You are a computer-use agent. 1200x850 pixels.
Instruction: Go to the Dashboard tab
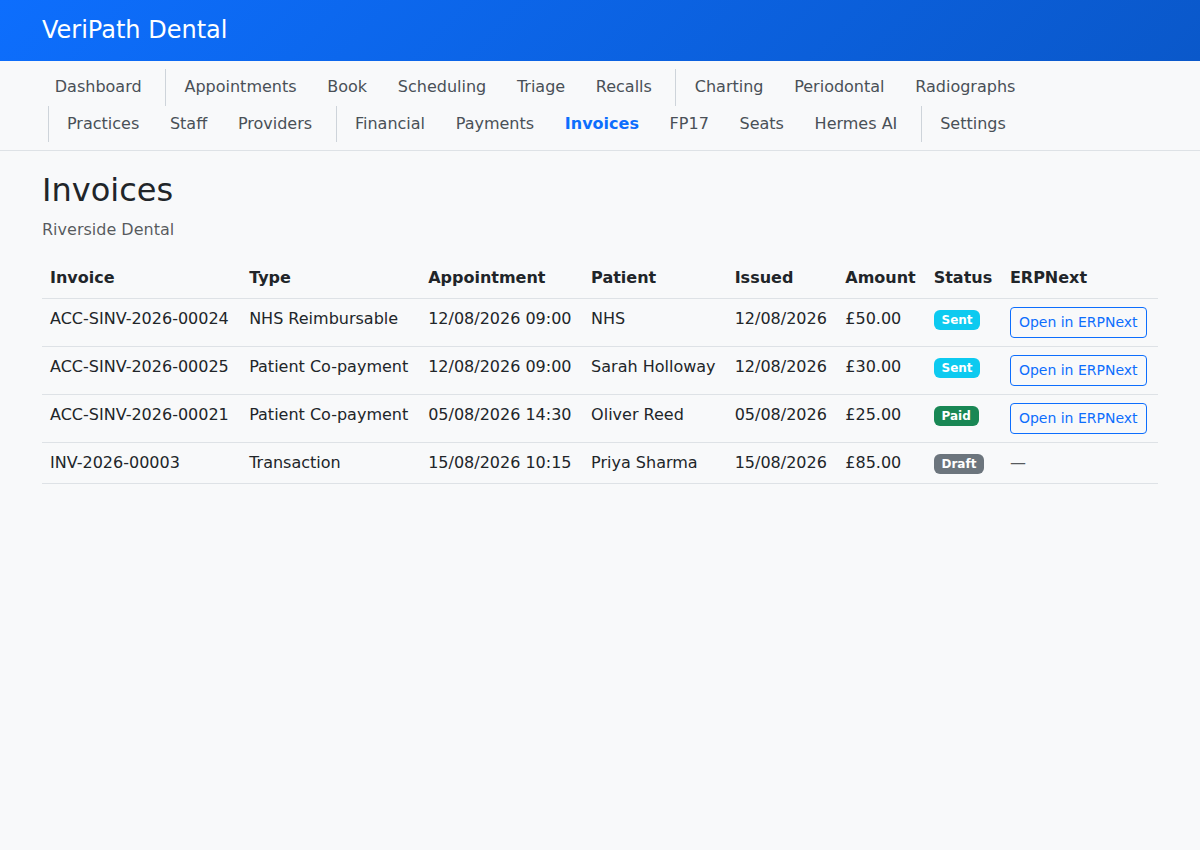(98, 87)
